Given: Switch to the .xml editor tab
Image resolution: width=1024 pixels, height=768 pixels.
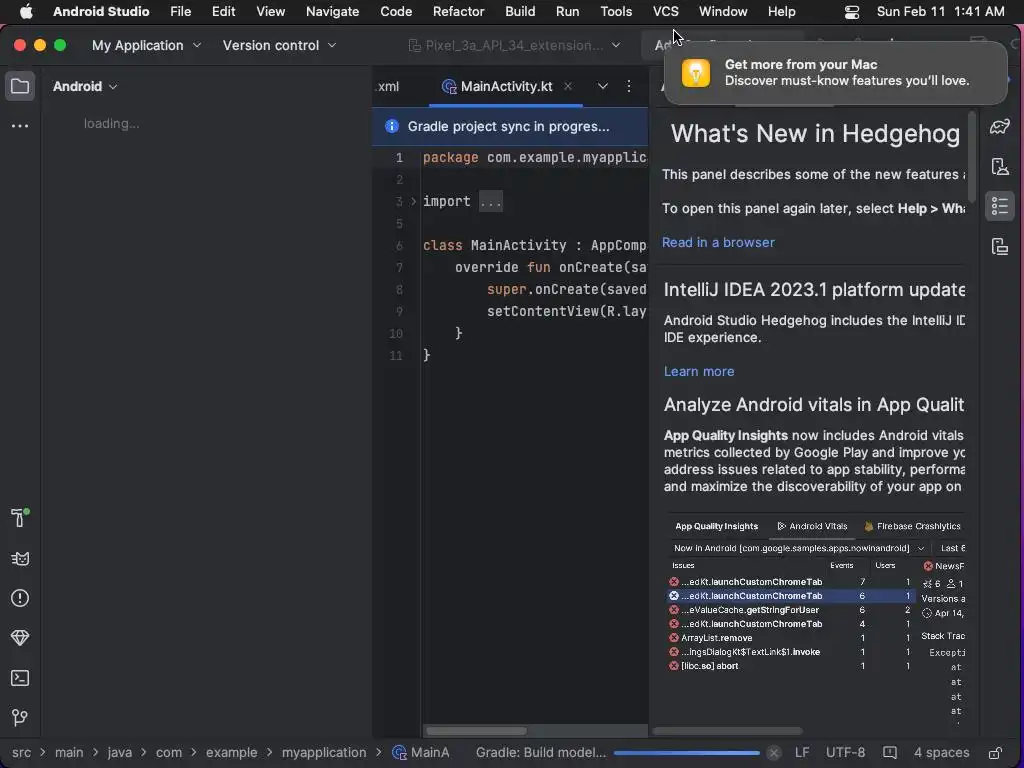Looking at the screenshot, I should [389, 86].
